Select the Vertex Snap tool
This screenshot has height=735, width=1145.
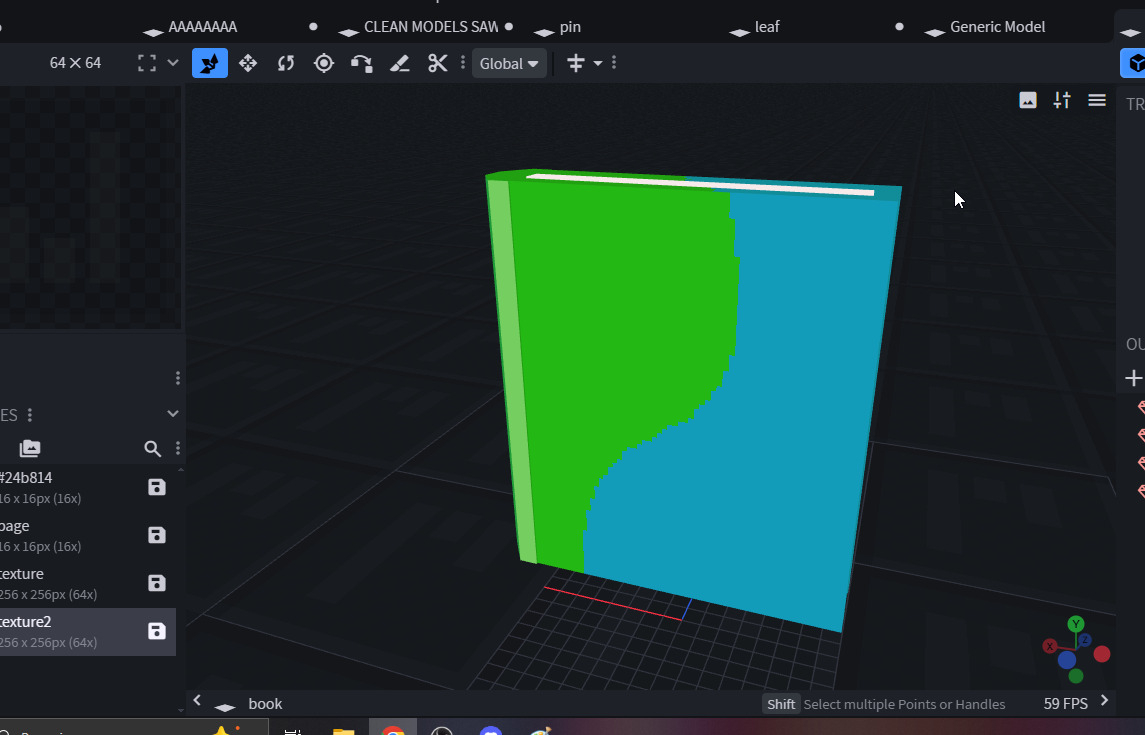(361, 63)
